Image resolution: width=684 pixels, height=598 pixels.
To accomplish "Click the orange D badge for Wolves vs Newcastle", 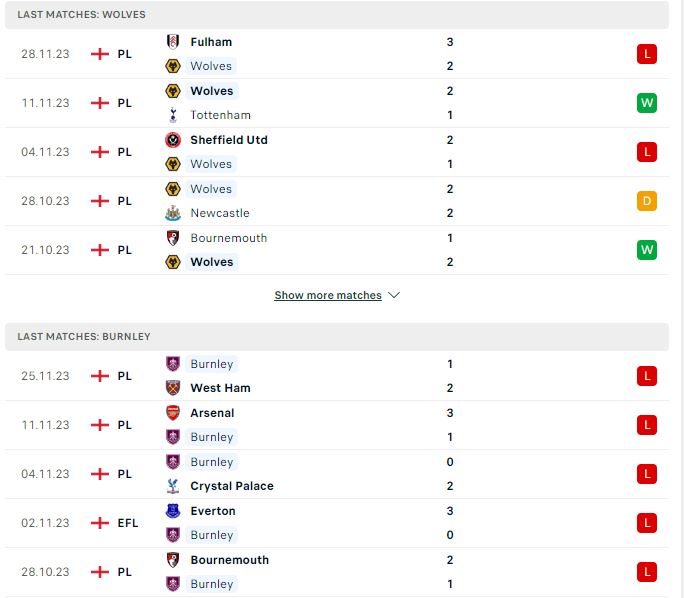I will tap(646, 201).
